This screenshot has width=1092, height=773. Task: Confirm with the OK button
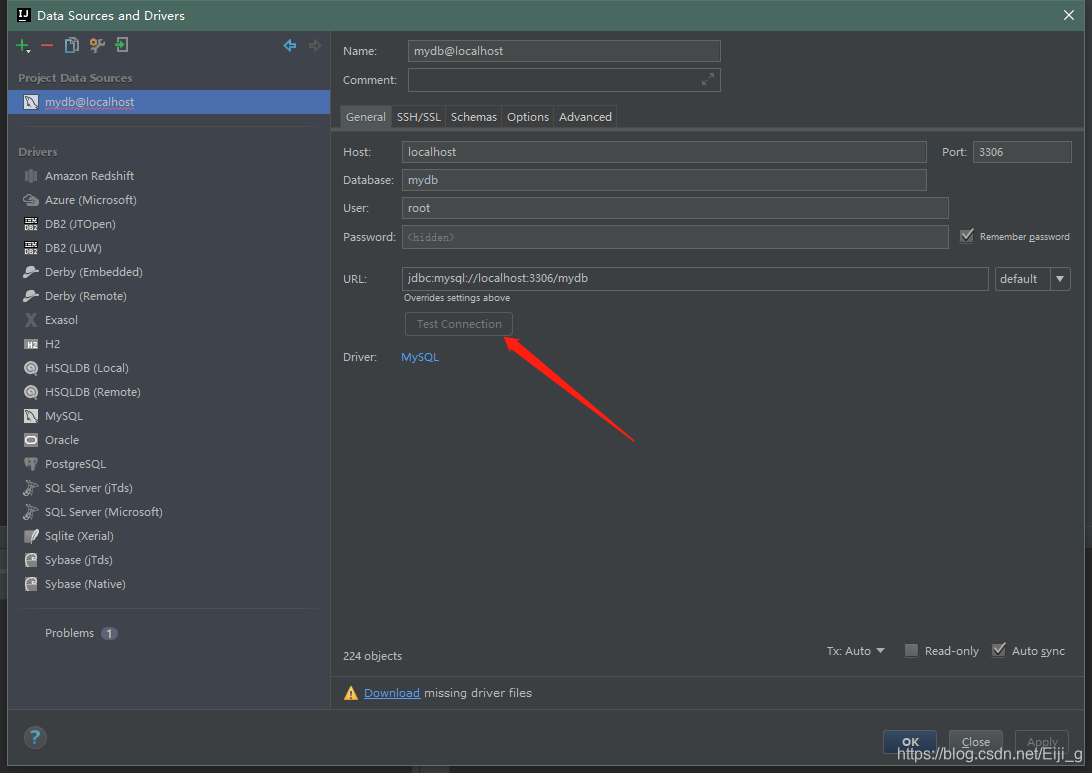[910, 742]
